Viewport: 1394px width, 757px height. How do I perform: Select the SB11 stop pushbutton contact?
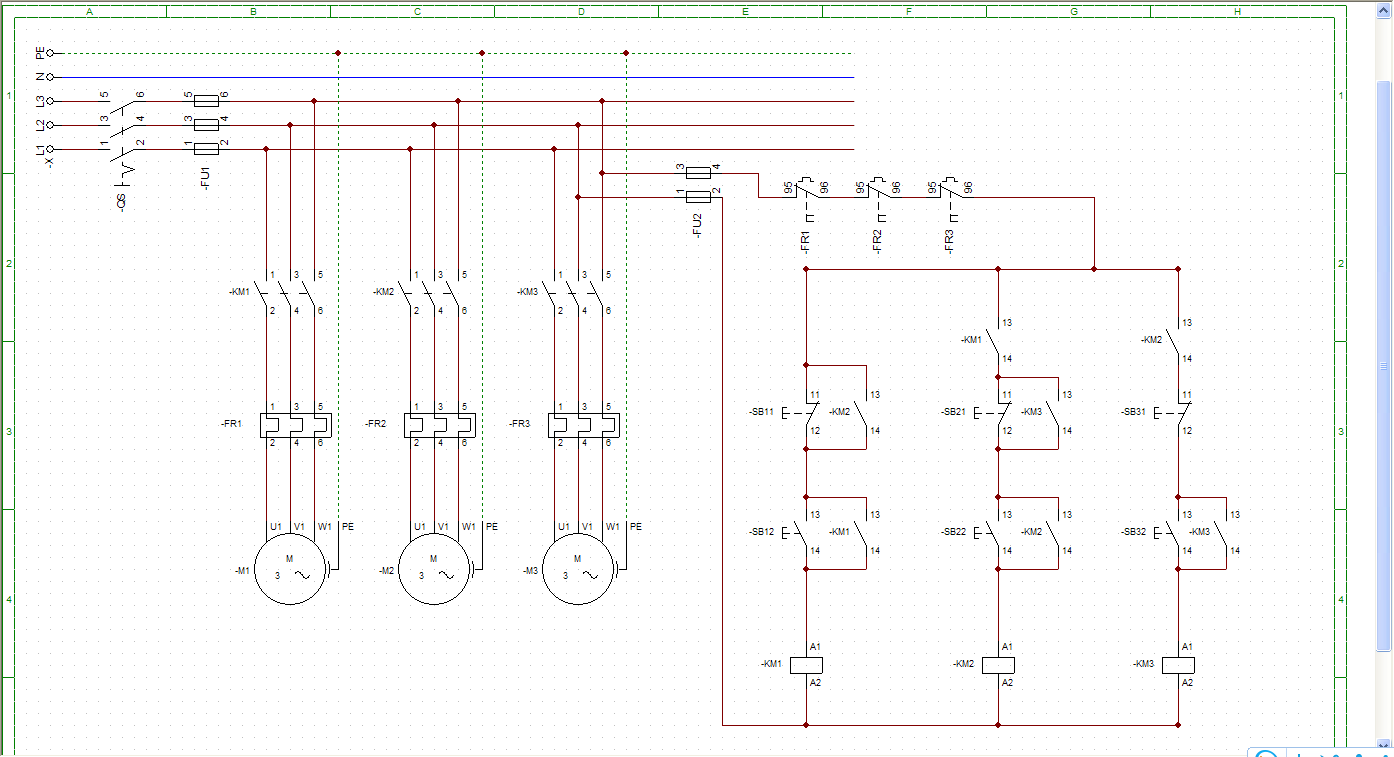coord(802,413)
